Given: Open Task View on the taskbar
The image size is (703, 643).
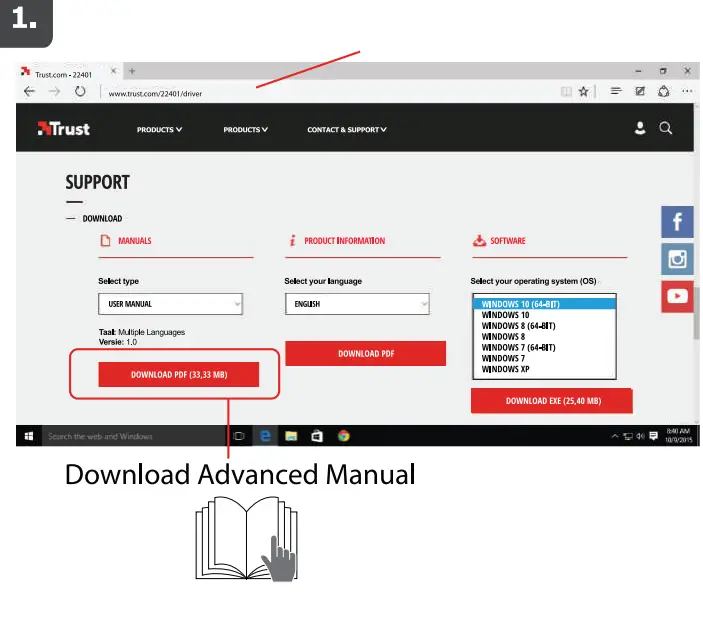Looking at the screenshot, I should click(239, 436).
